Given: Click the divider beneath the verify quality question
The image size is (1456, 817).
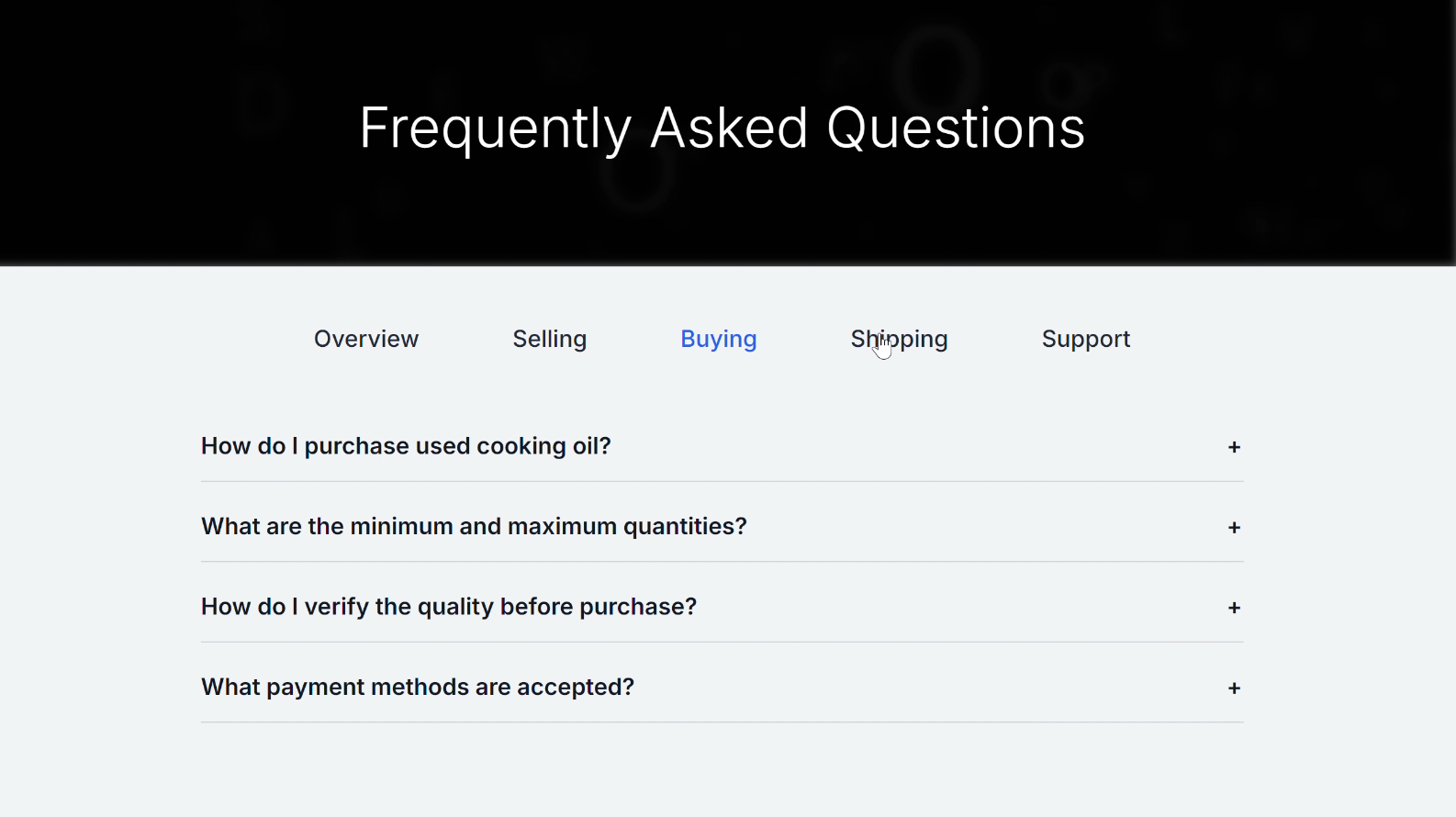Looking at the screenshot, I should [722, 642].
